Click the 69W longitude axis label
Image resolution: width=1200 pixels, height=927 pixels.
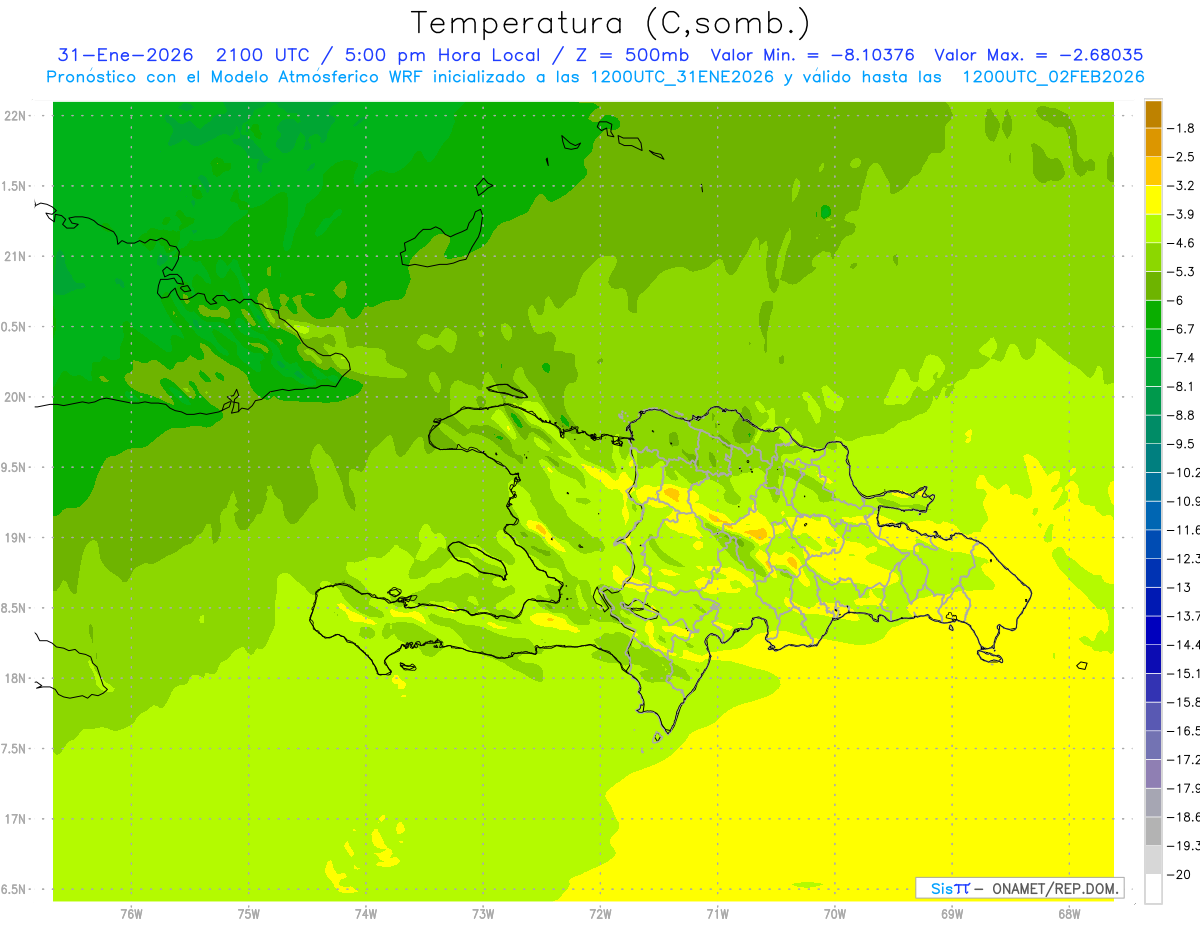point(952,914)
